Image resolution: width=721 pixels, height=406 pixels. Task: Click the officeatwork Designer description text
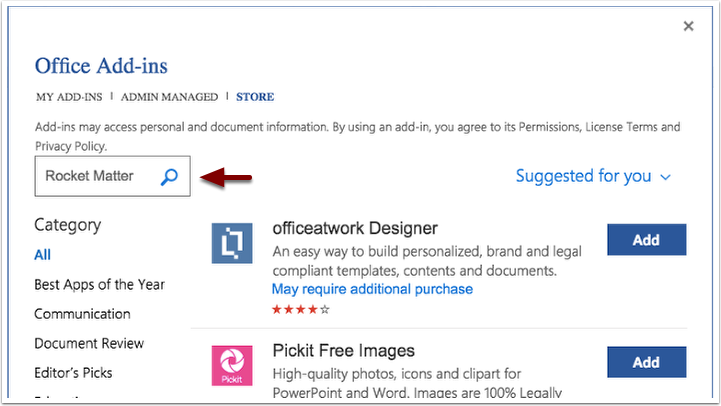tap(427, 261)
